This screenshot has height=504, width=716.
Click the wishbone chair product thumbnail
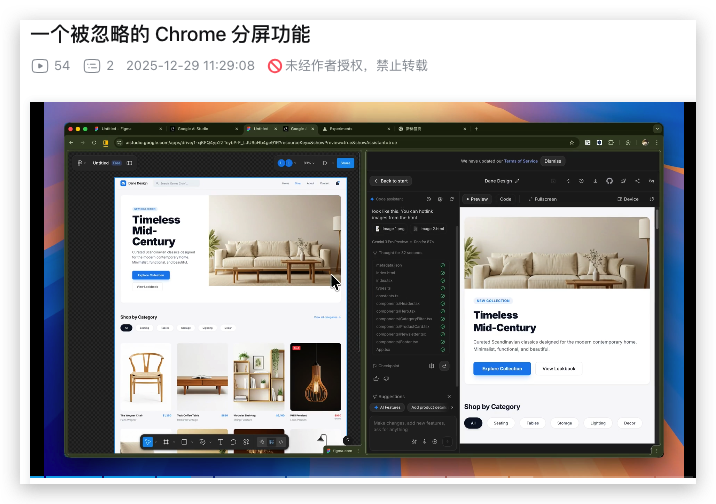pyautogui.click(x=146, y=377)
